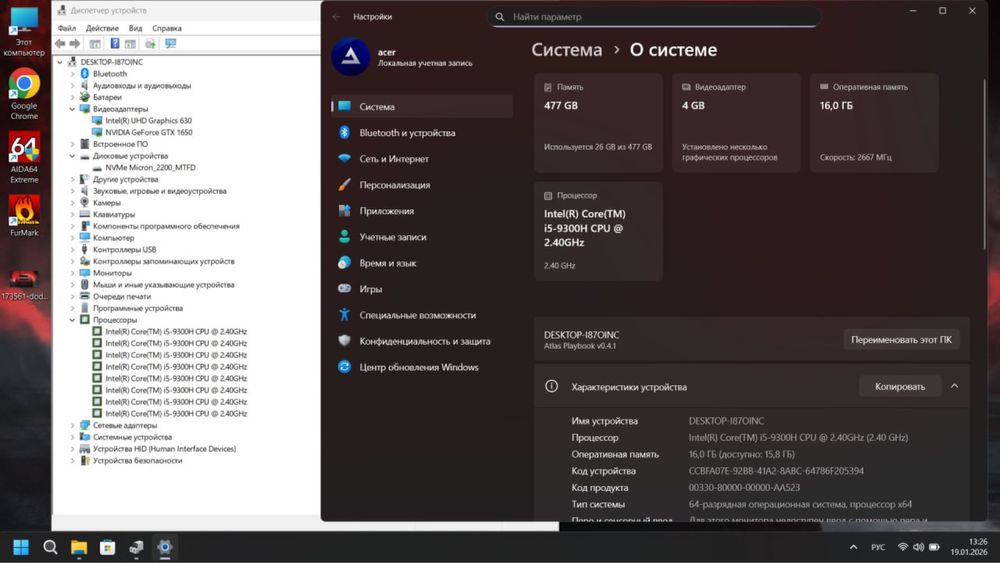Image resolution: width=1000 pixels, height=563 pixels.
Task: Collapse 'Характеристики устройства' chevron
Action: 954,386
